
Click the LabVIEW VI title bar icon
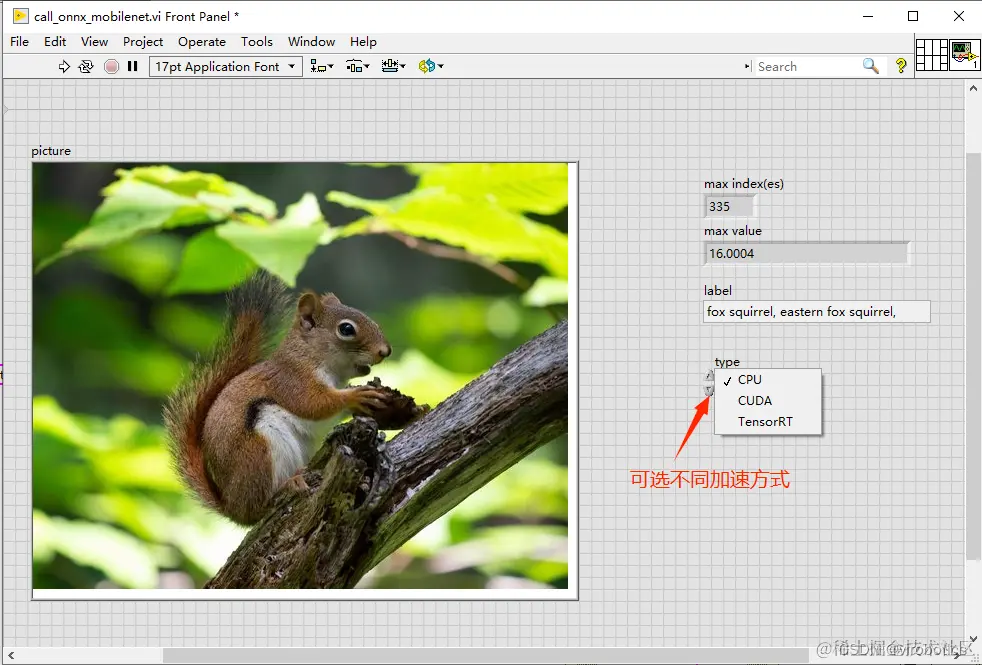(21, 16)
